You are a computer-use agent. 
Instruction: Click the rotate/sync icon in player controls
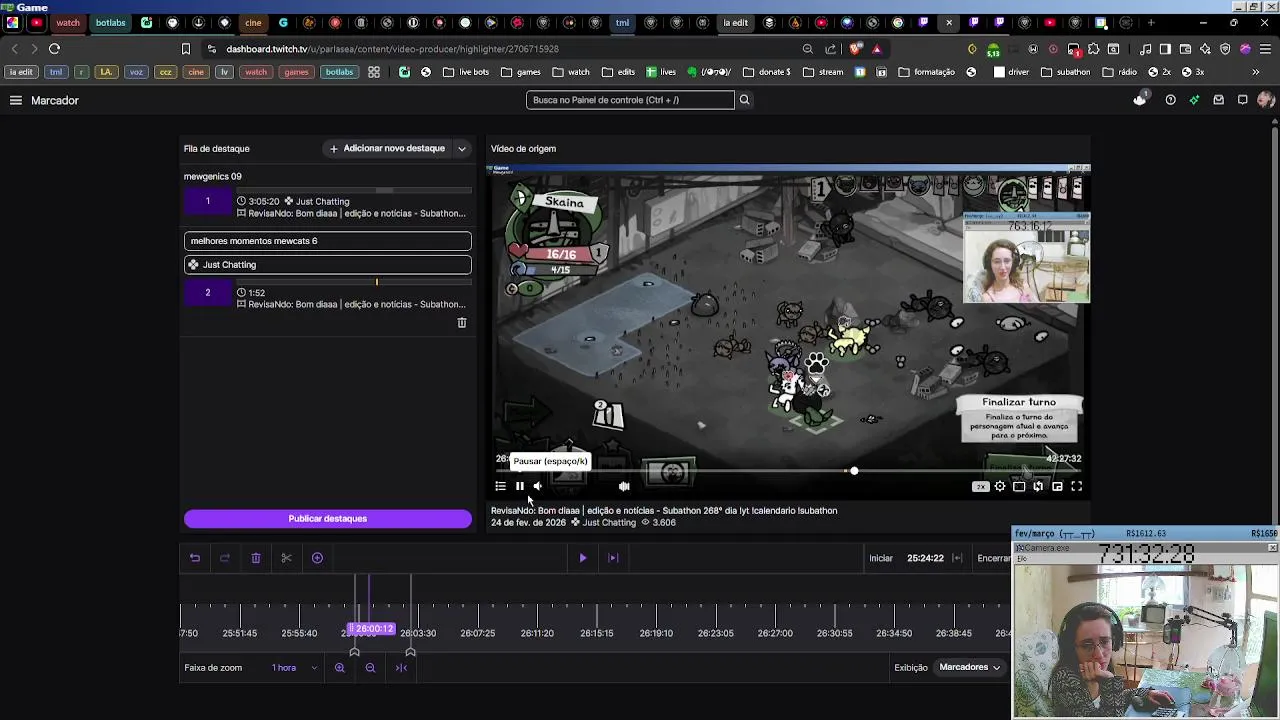pos(1038,487)
